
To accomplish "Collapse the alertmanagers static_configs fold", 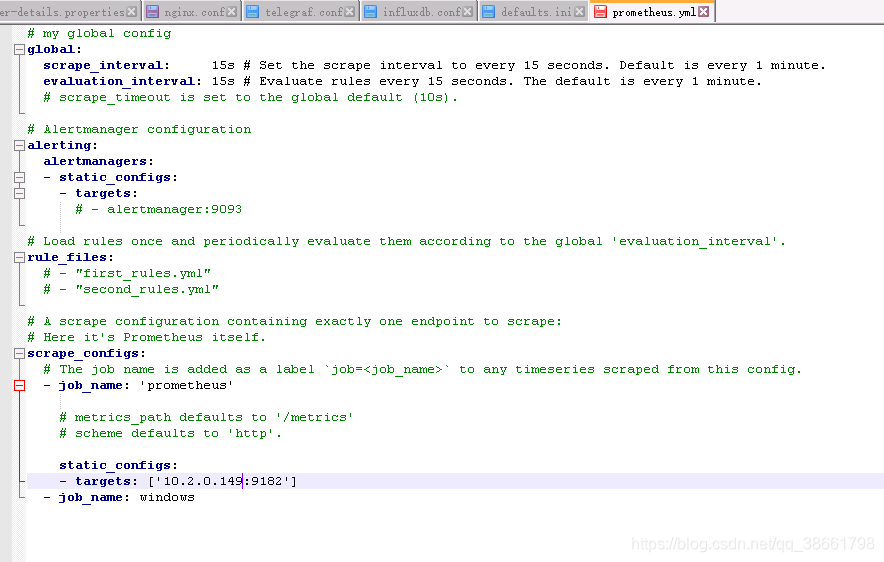I will point(19,178).
